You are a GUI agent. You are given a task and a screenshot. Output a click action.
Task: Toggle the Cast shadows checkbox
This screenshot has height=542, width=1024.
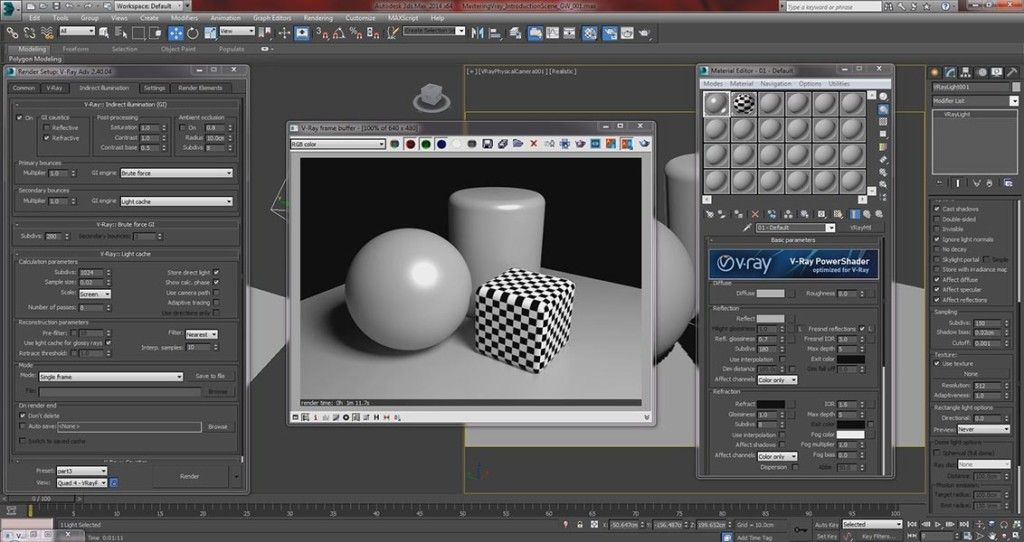[937, 208]
